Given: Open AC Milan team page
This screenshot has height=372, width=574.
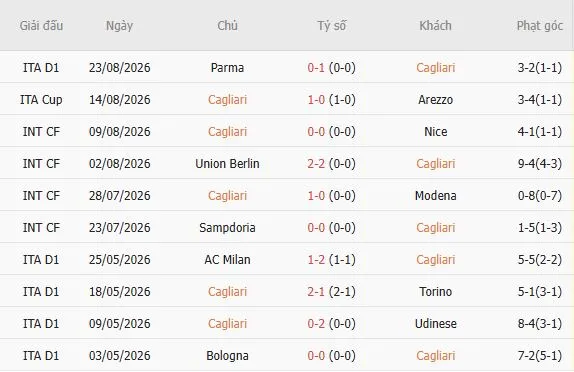Looking at the screenshot, I should (x=227, y=260).
